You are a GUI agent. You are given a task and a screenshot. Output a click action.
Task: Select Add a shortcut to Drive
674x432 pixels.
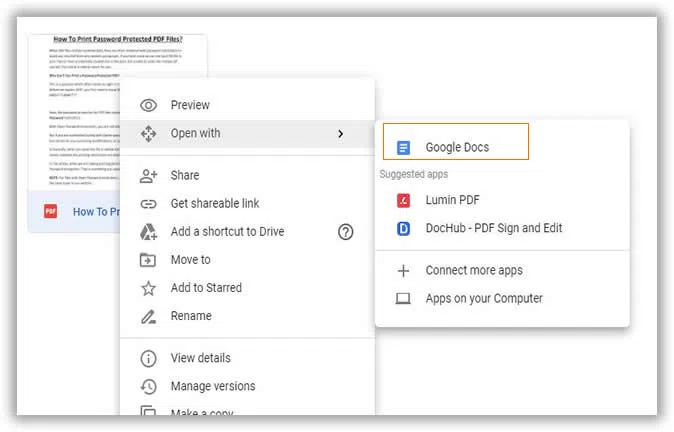coord(247,232)
